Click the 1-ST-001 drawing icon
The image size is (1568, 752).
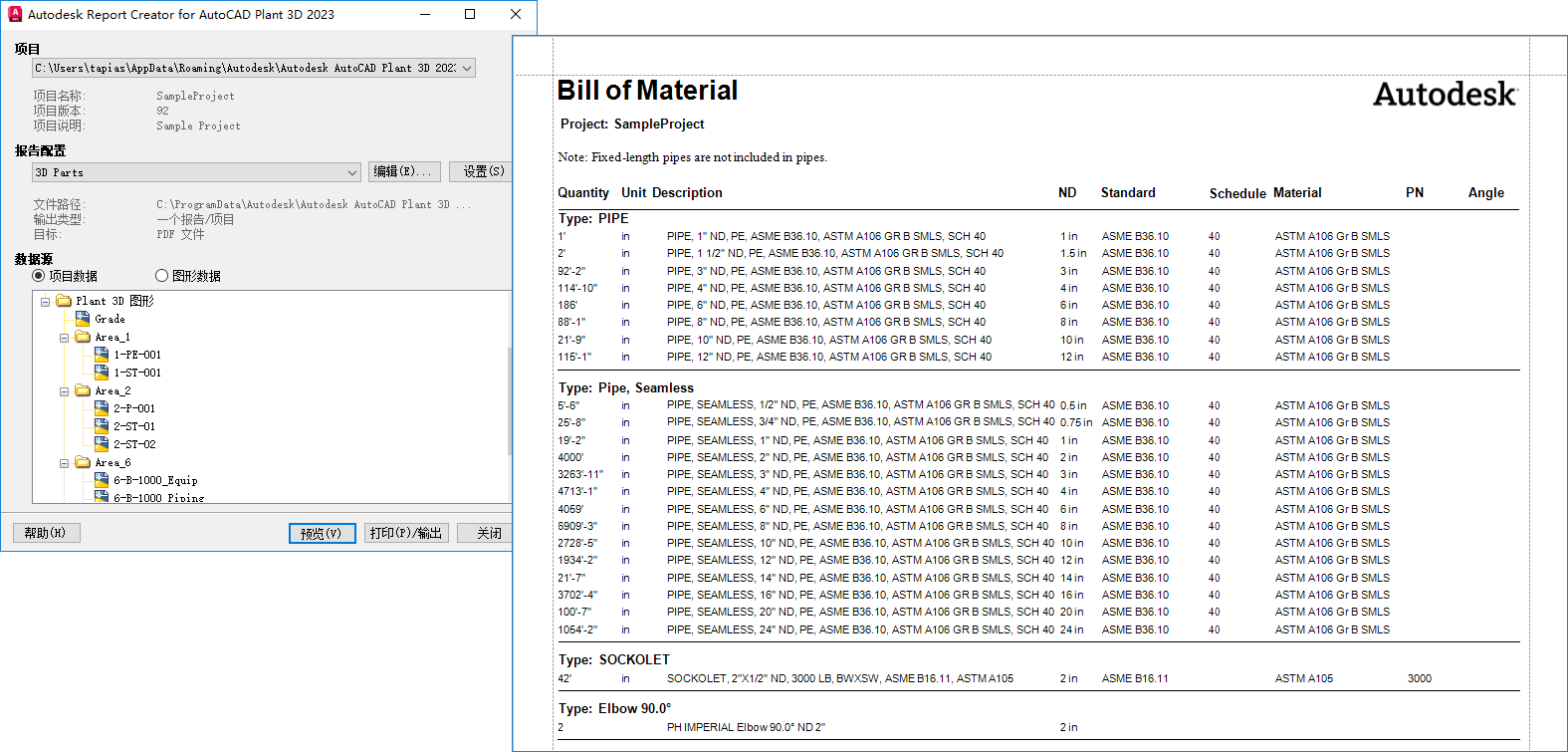(102, 373)
